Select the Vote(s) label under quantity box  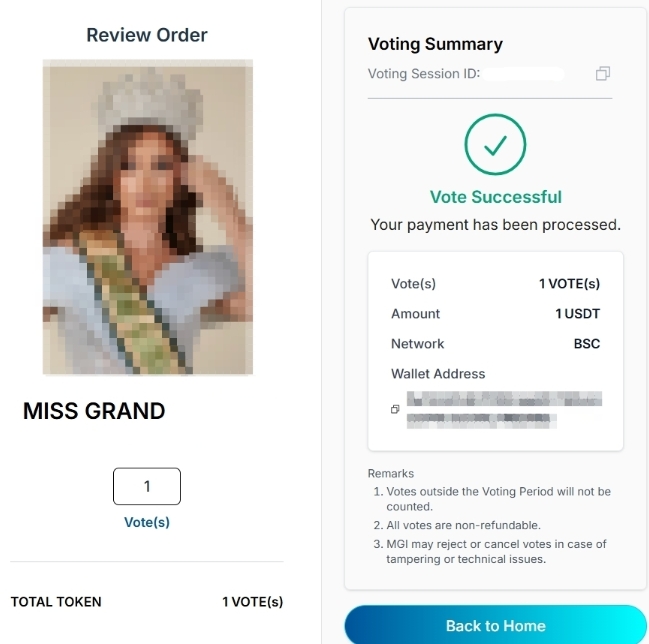[147, 522]
